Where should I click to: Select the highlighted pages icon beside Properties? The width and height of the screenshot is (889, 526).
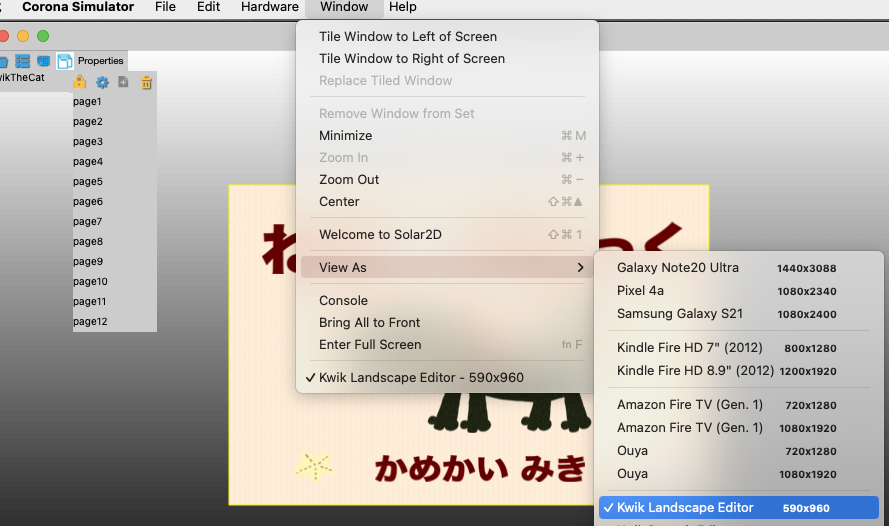[65, 61]
